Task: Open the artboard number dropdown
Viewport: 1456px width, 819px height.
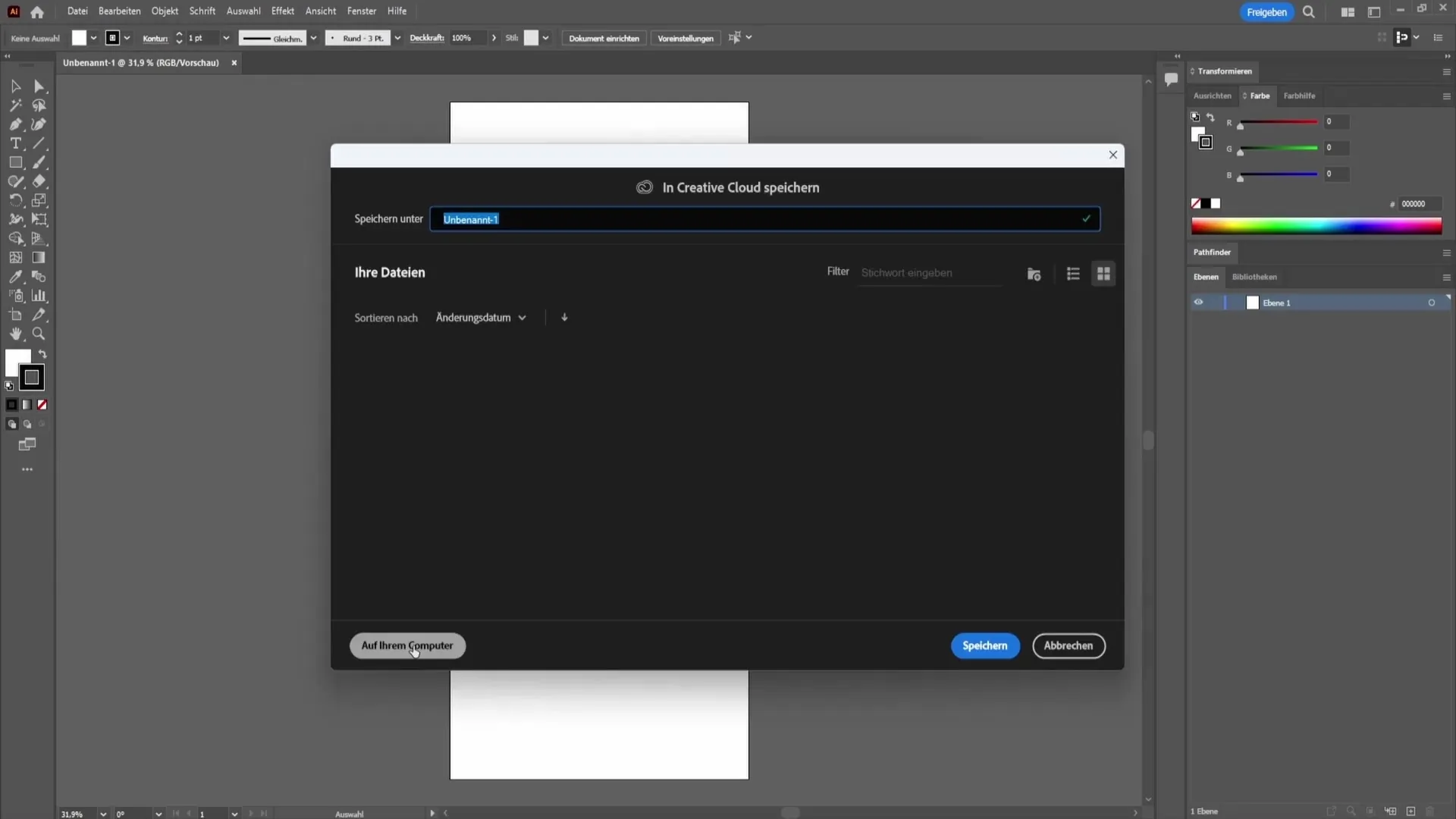Action: pyautogui.click(x=234, y=814)
